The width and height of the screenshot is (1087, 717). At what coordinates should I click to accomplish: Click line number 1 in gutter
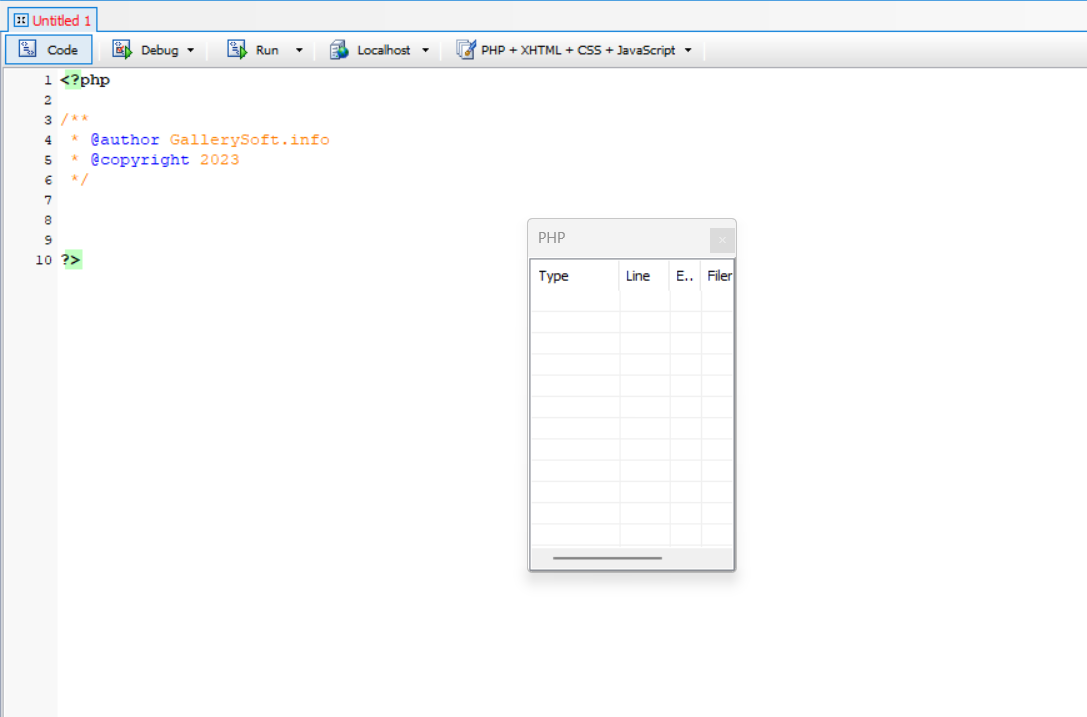pyautogui.click(x=48, y=80)
